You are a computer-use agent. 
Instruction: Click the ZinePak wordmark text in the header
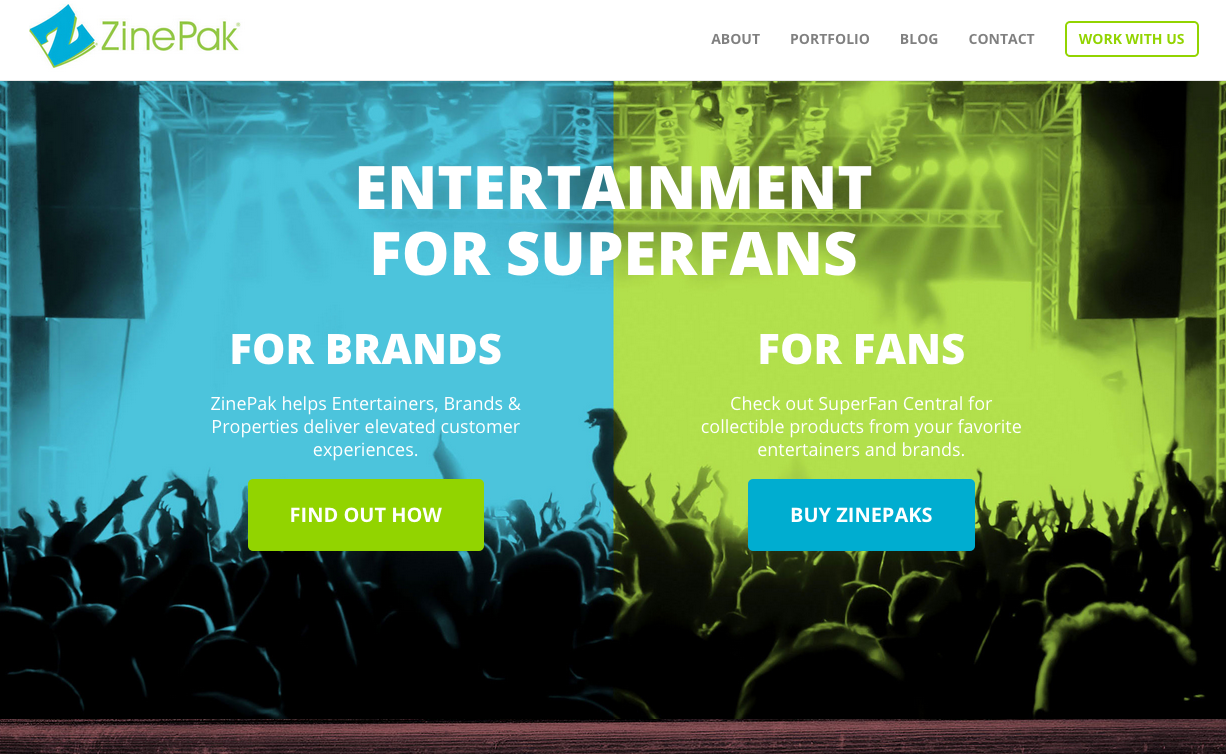(170, 37)
